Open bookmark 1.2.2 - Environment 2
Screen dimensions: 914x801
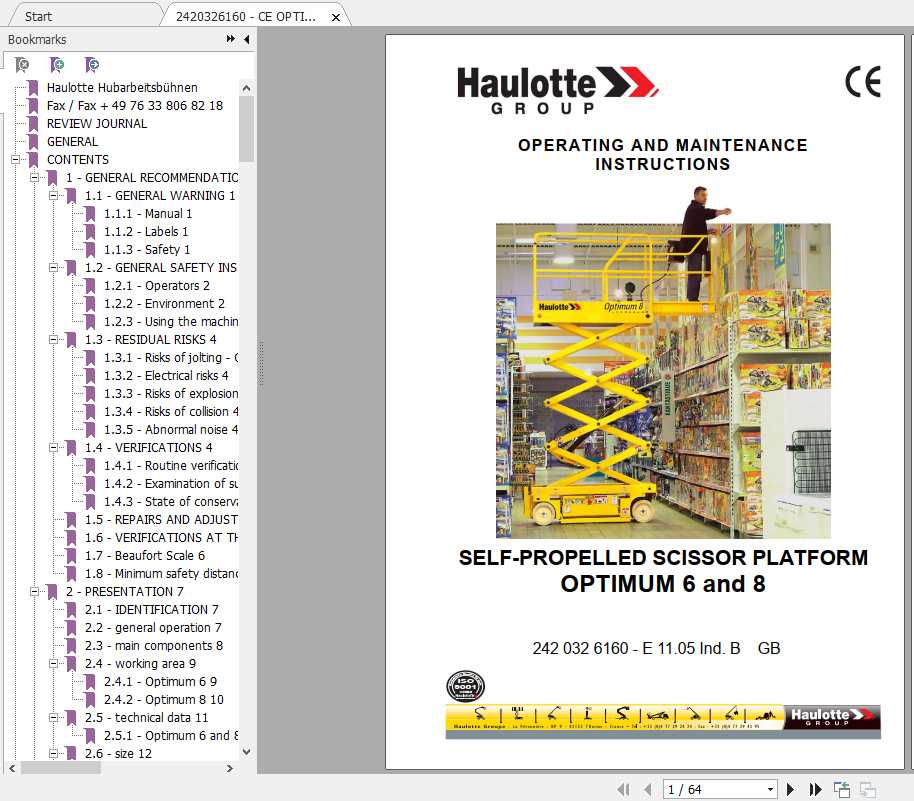point(164,304)
